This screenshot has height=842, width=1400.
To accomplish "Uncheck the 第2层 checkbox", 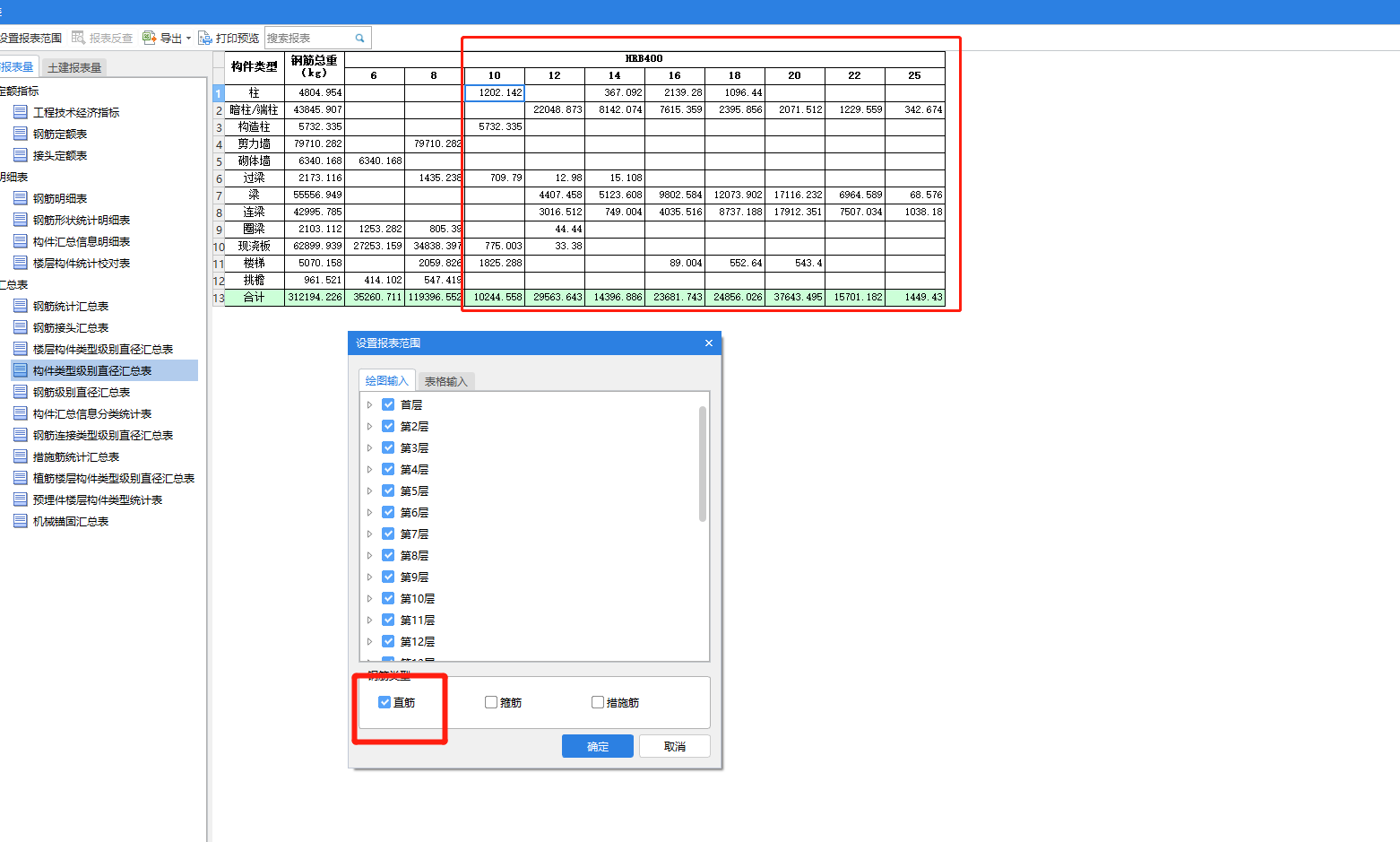I will [x=388, y=426].
